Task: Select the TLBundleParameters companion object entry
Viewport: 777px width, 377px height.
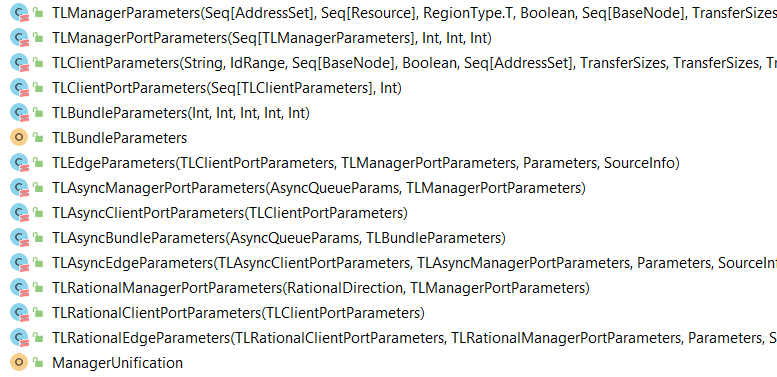Action: [x=119, y=138]
